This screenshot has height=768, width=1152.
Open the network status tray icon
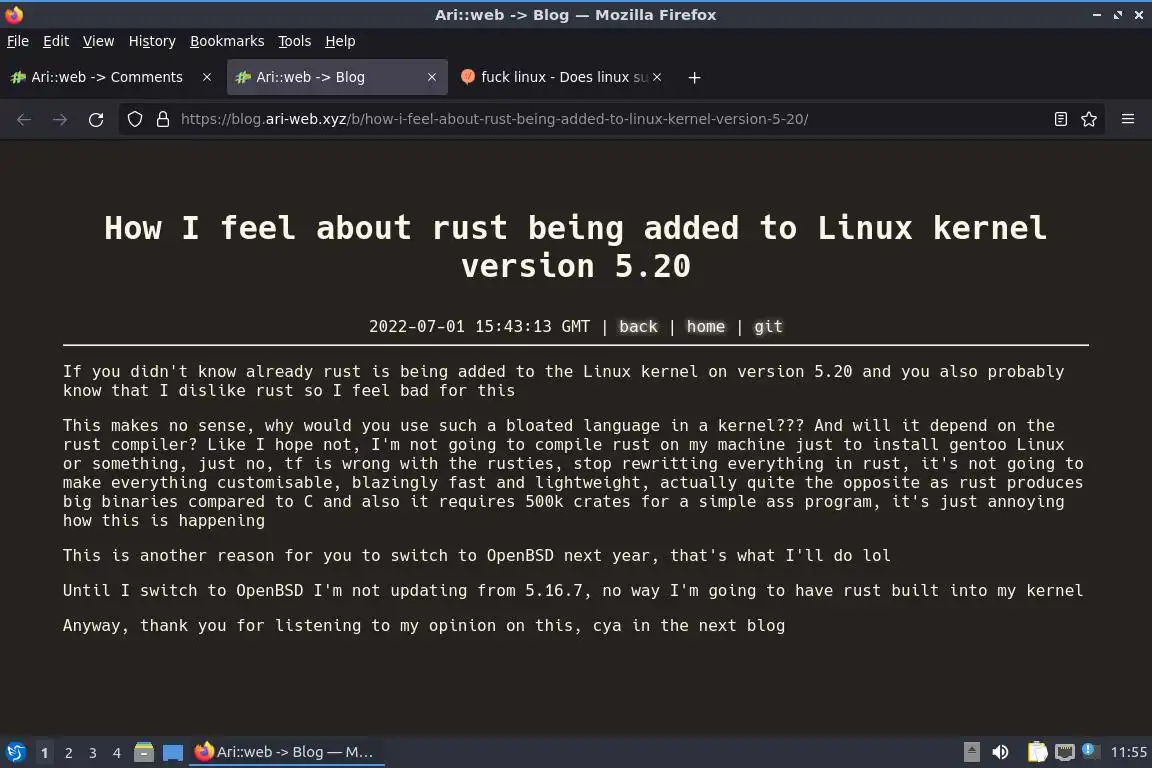[1065, 752]
